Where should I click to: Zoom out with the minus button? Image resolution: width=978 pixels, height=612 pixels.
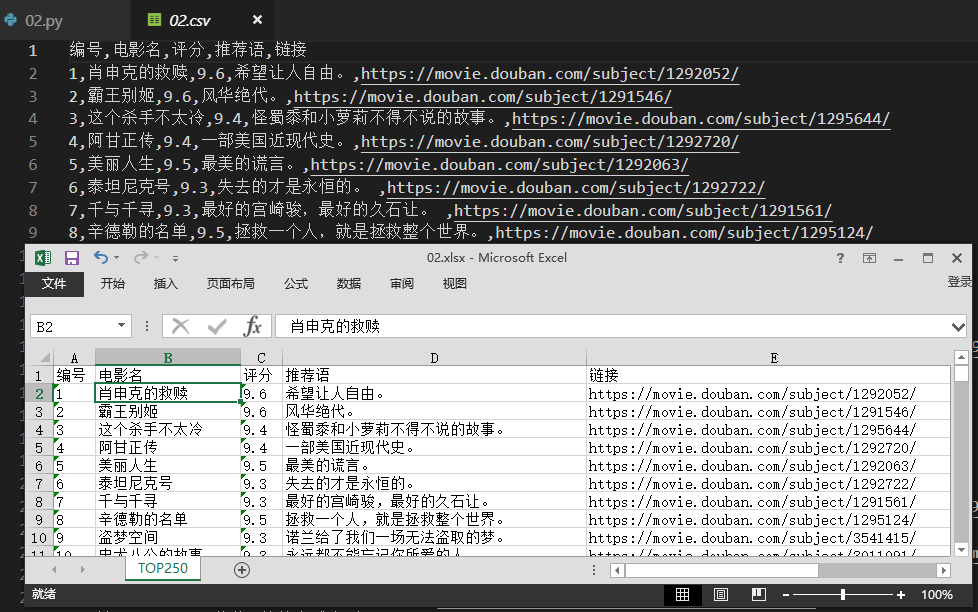(786, 595)
